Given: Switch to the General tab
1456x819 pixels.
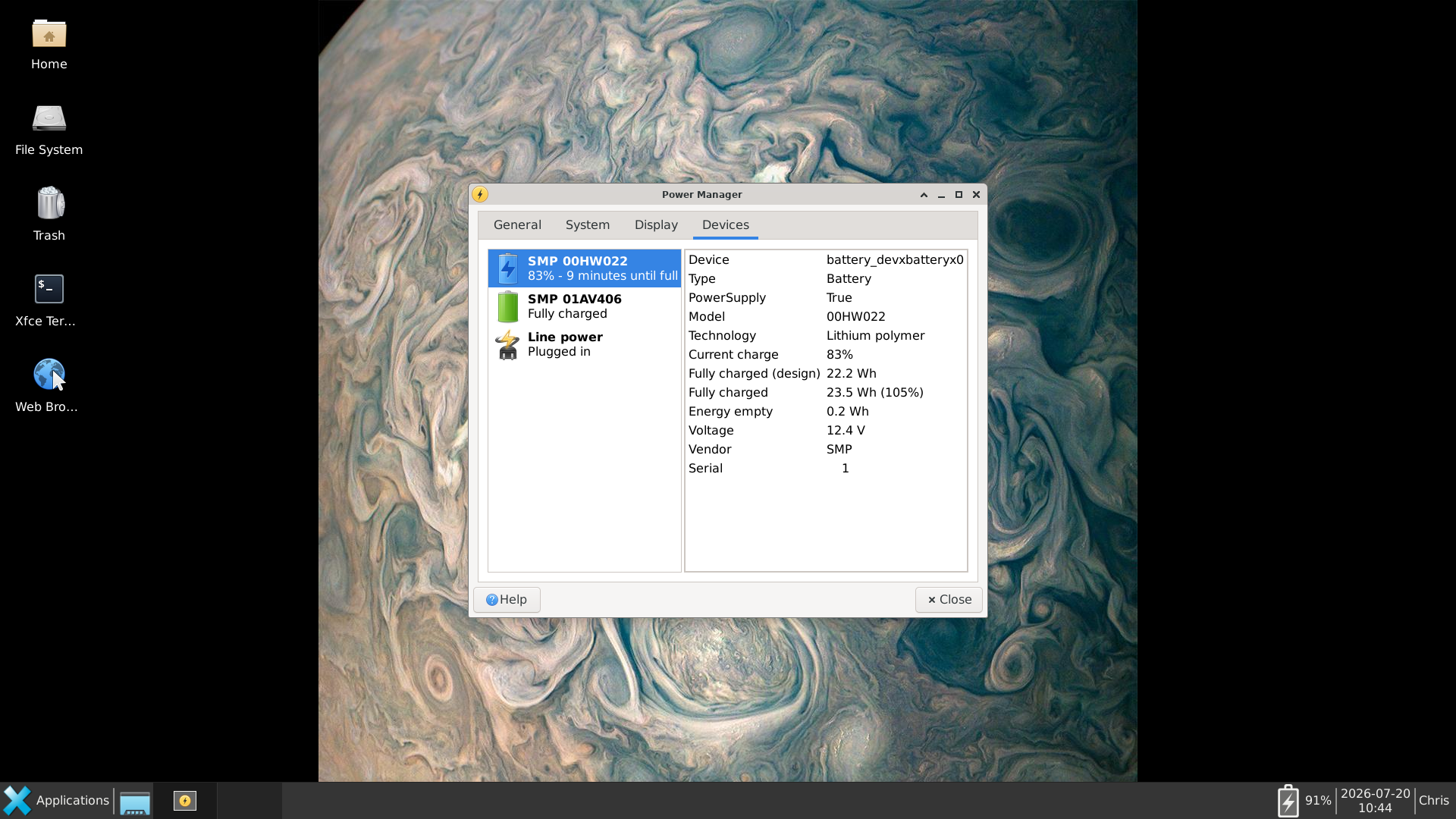Looking at the screenshot, I should (x=517, y=225).
